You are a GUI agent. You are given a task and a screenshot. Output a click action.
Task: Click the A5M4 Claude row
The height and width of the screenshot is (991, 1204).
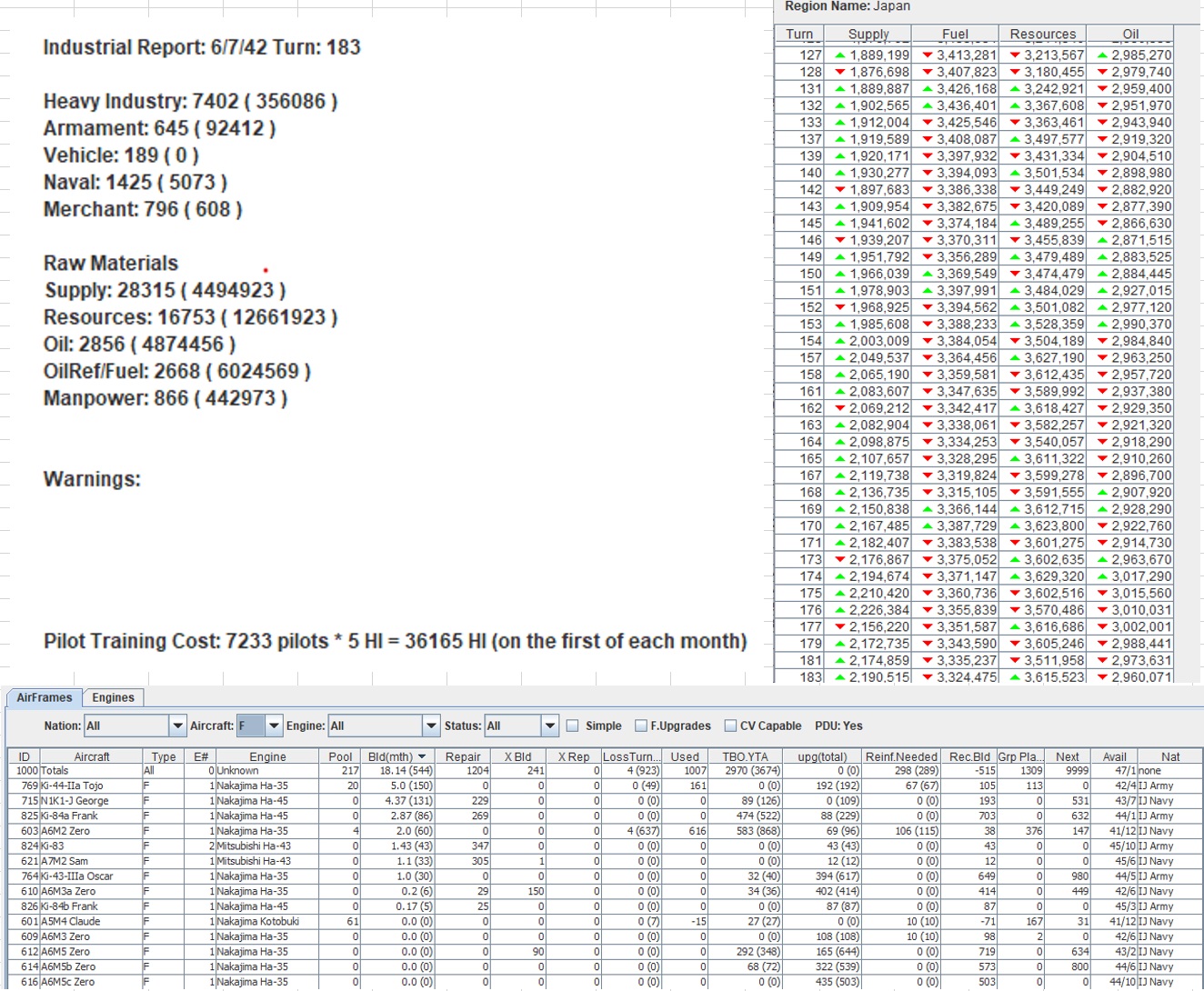[605, 921]
